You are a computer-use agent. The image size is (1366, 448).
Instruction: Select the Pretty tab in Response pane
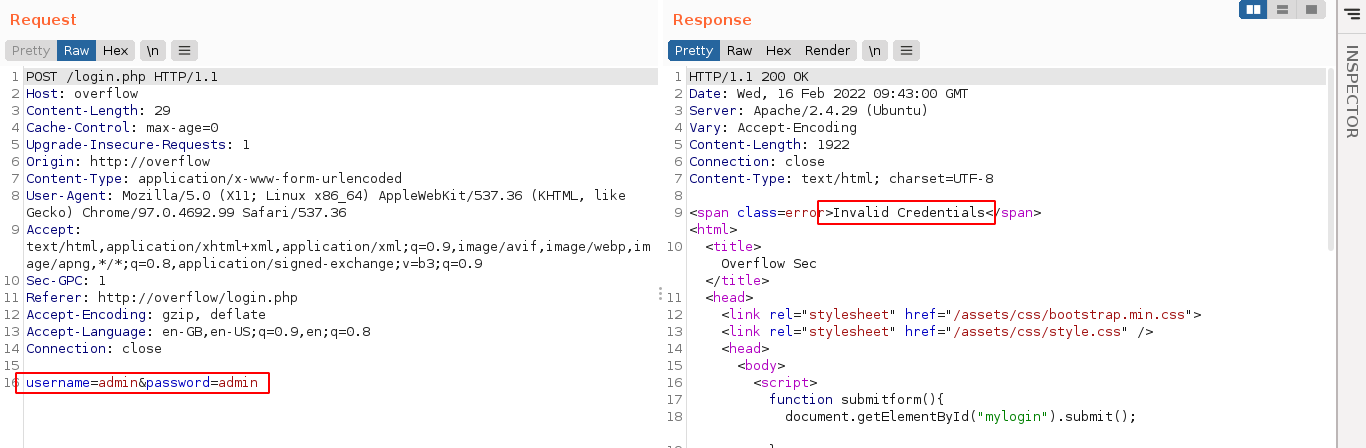[x=694, y=51]
